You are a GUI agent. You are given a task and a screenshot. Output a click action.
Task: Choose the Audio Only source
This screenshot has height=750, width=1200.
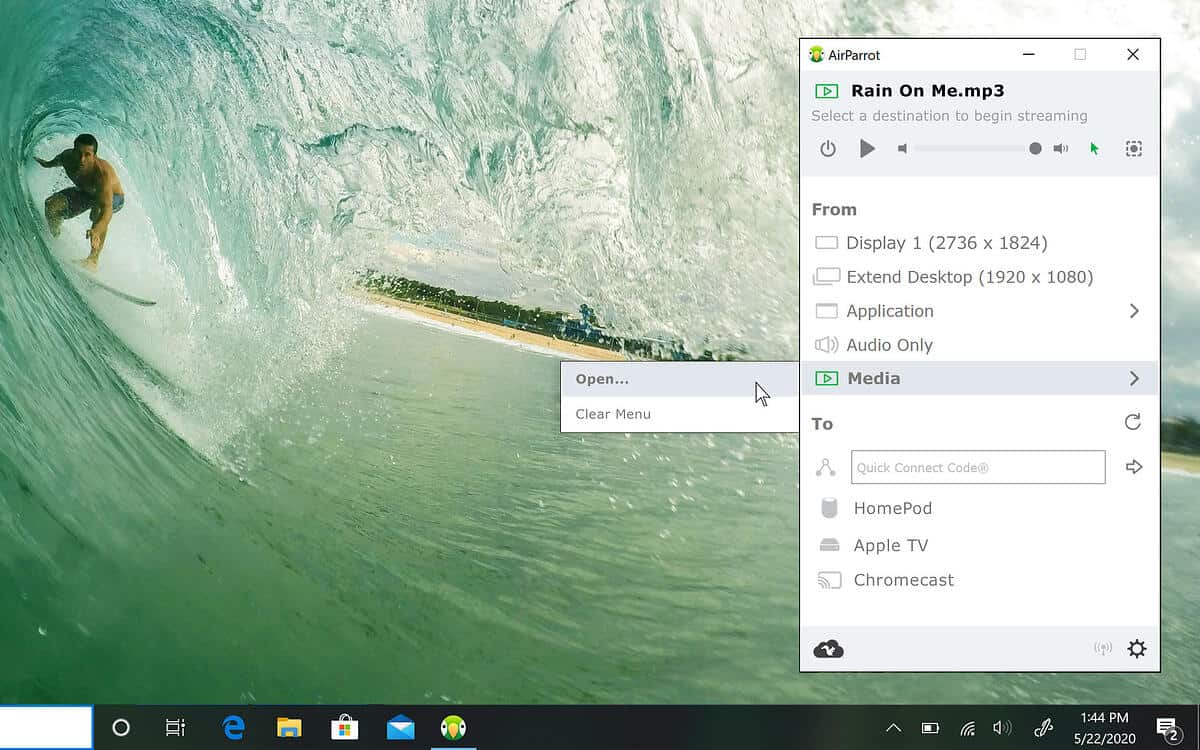[888, 345]
